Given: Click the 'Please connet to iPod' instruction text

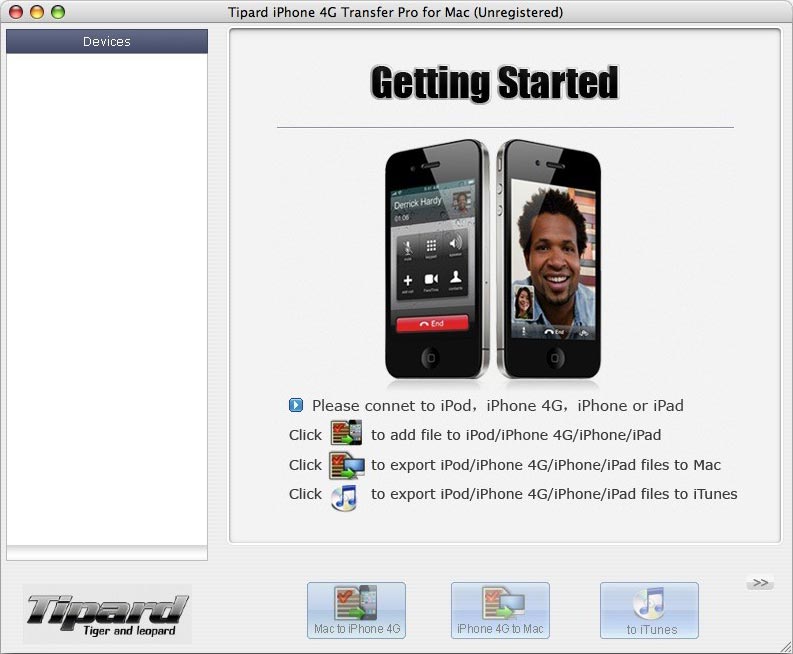Looking at the screenshot, I should tap(497, 406).
